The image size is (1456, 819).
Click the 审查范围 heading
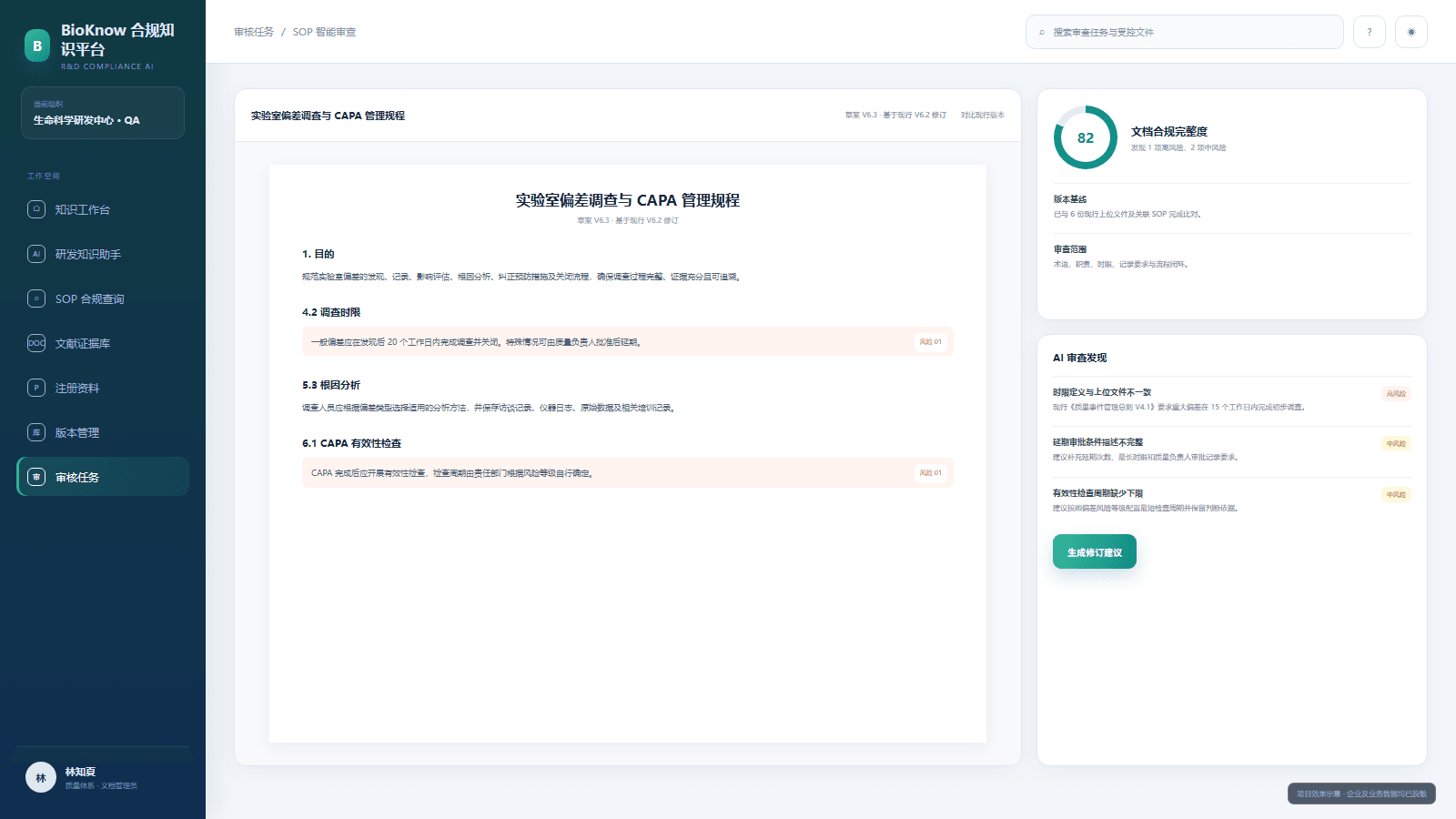point(1070,249)
